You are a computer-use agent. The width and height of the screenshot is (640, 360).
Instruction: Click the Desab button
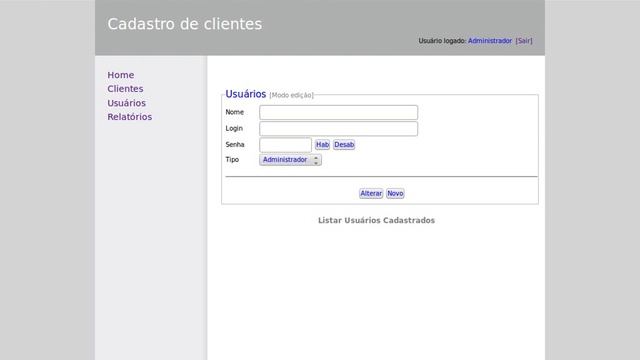344,144
